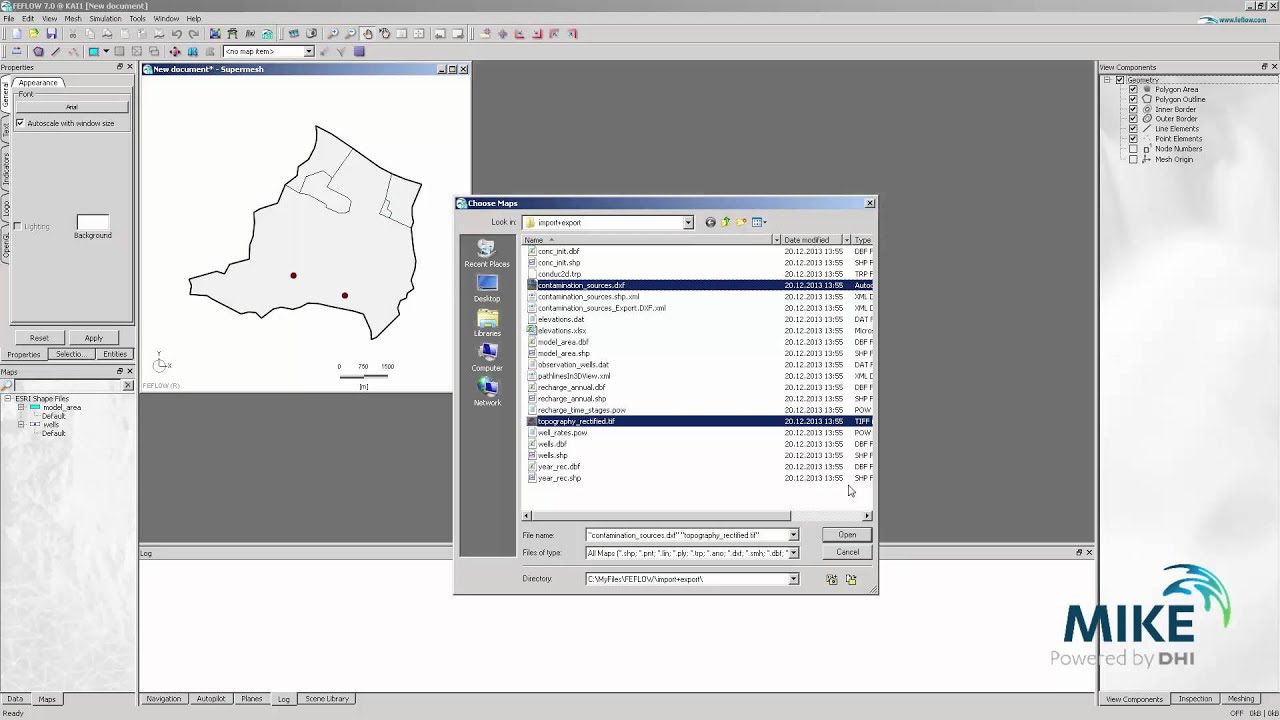Screen dimensions: 1280x720
Task: Click the Save floppy disk icon
Action: coord(52,34)
